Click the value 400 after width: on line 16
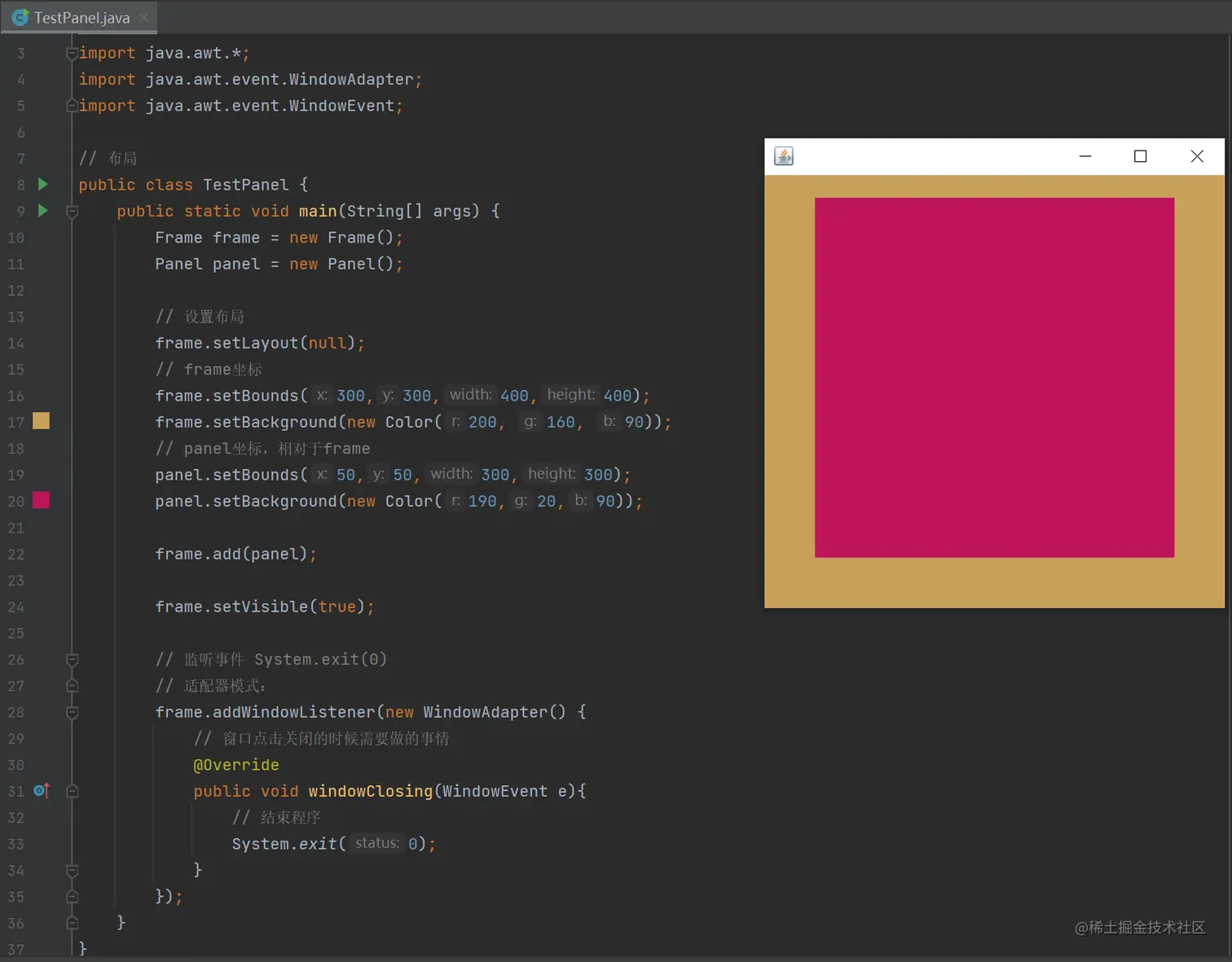Screen dimensions: 1232x962 (x=514, y=396)
